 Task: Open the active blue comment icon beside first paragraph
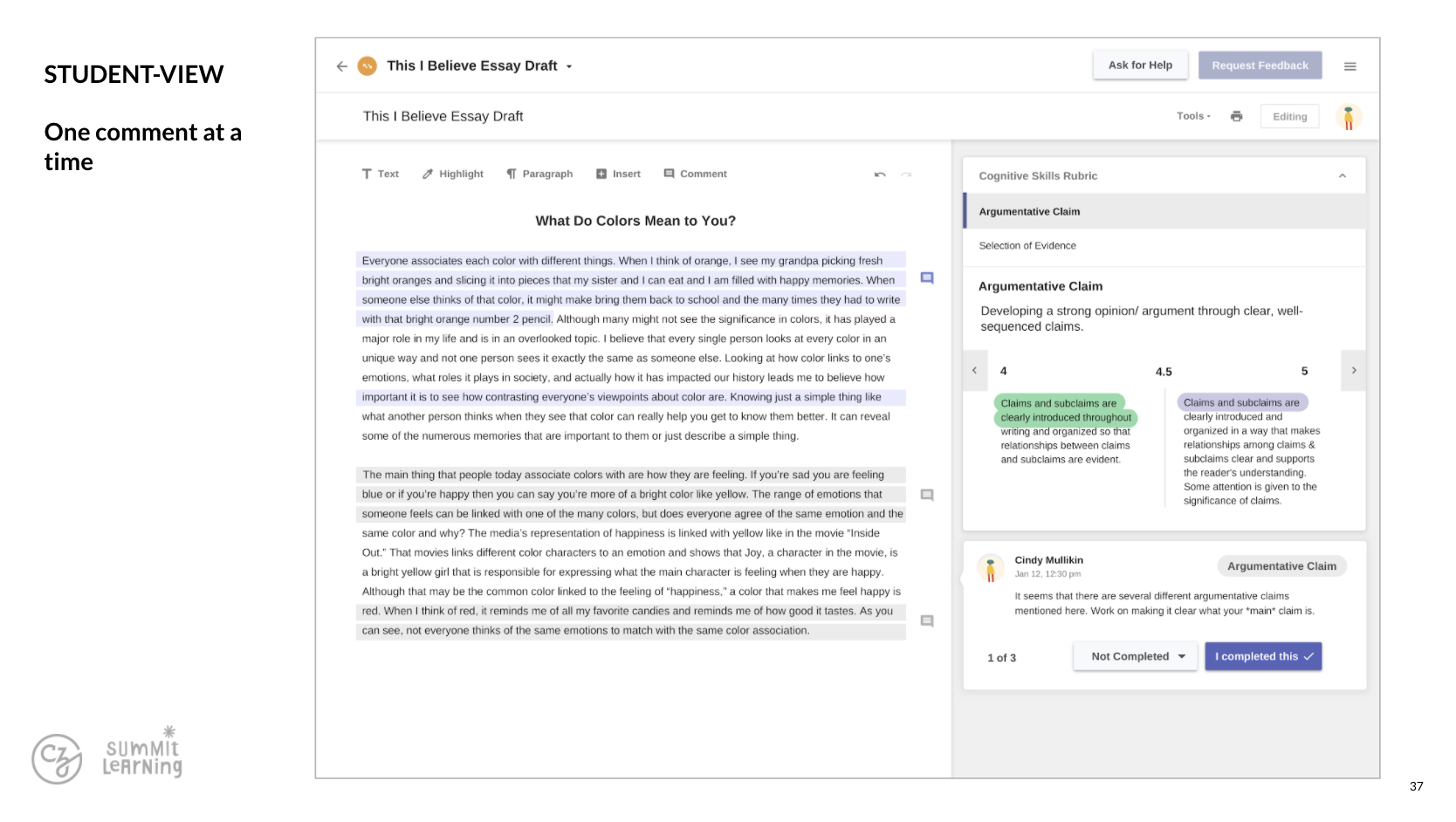pos(927,278)
